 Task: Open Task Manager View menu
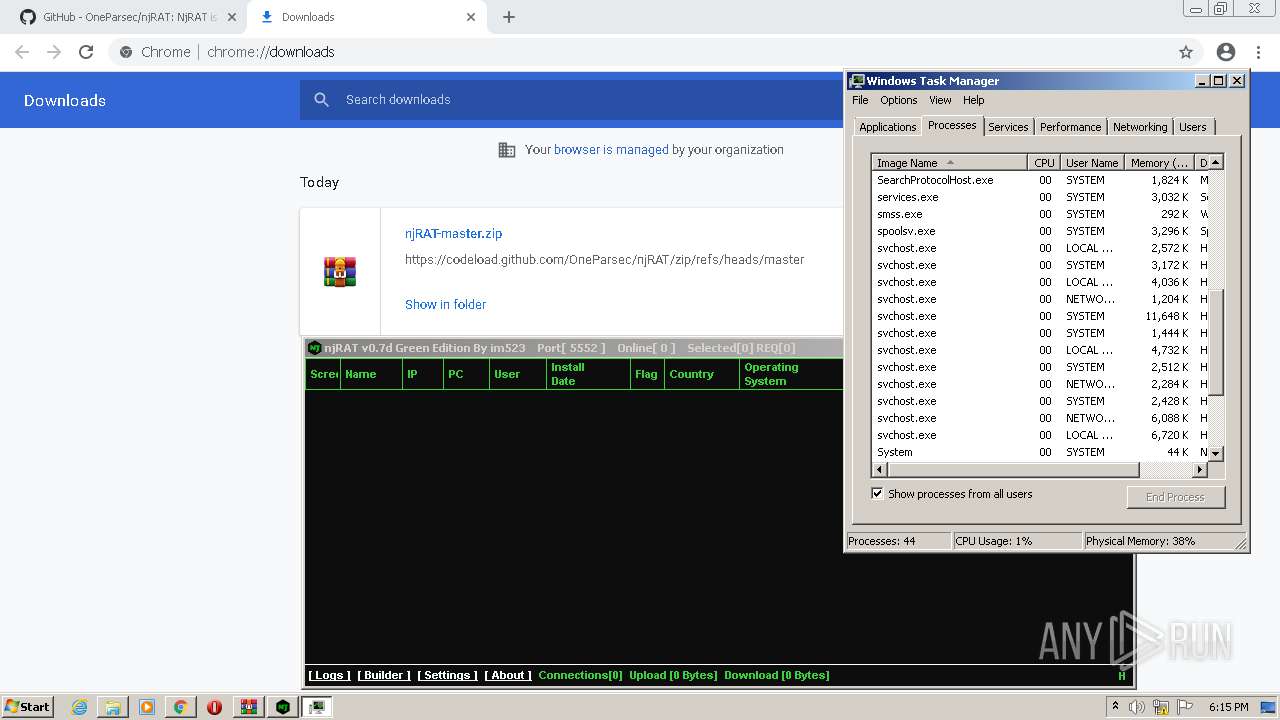[x=940, y=100]
